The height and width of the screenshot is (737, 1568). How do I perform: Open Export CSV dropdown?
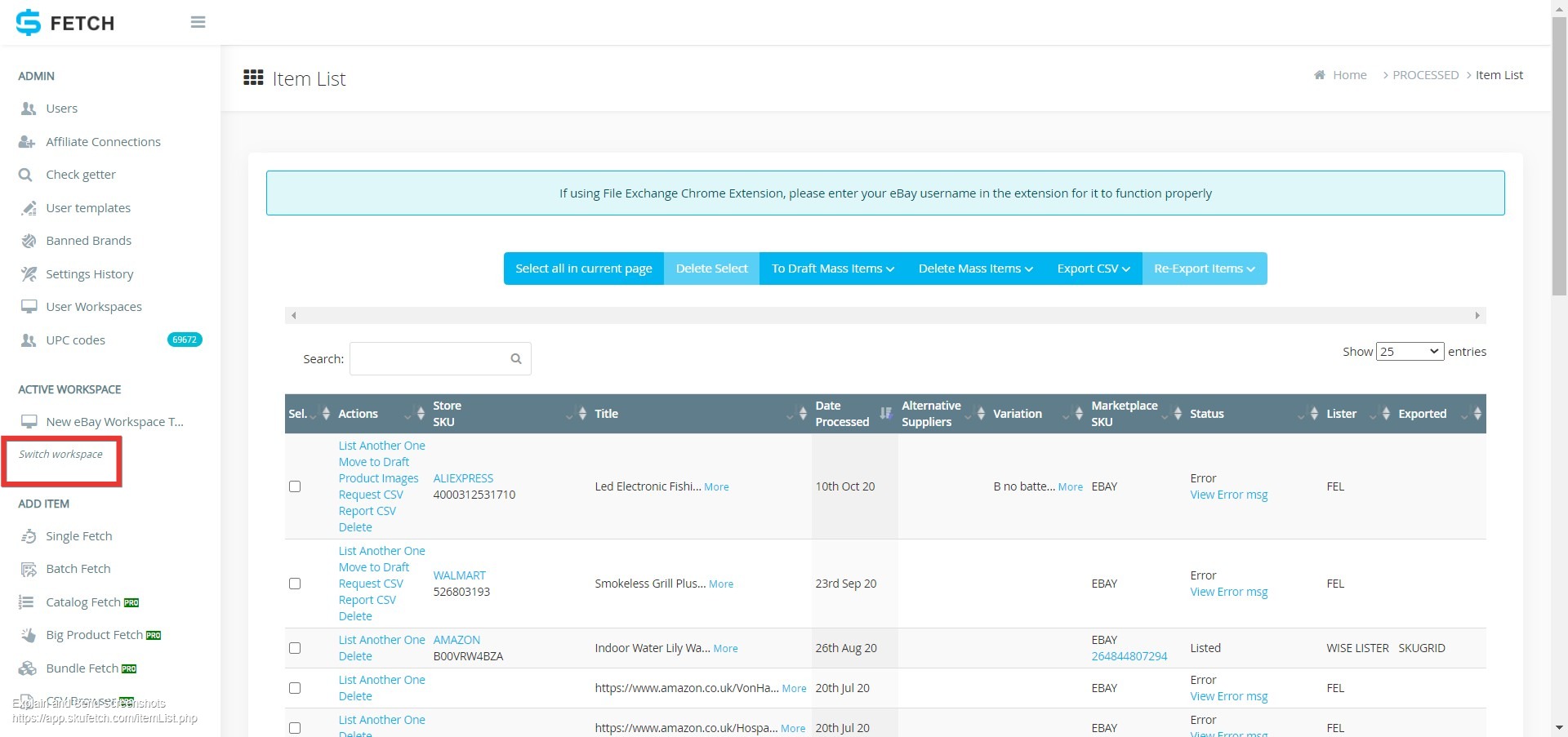pyautogui.click(x=1094, y=269)
